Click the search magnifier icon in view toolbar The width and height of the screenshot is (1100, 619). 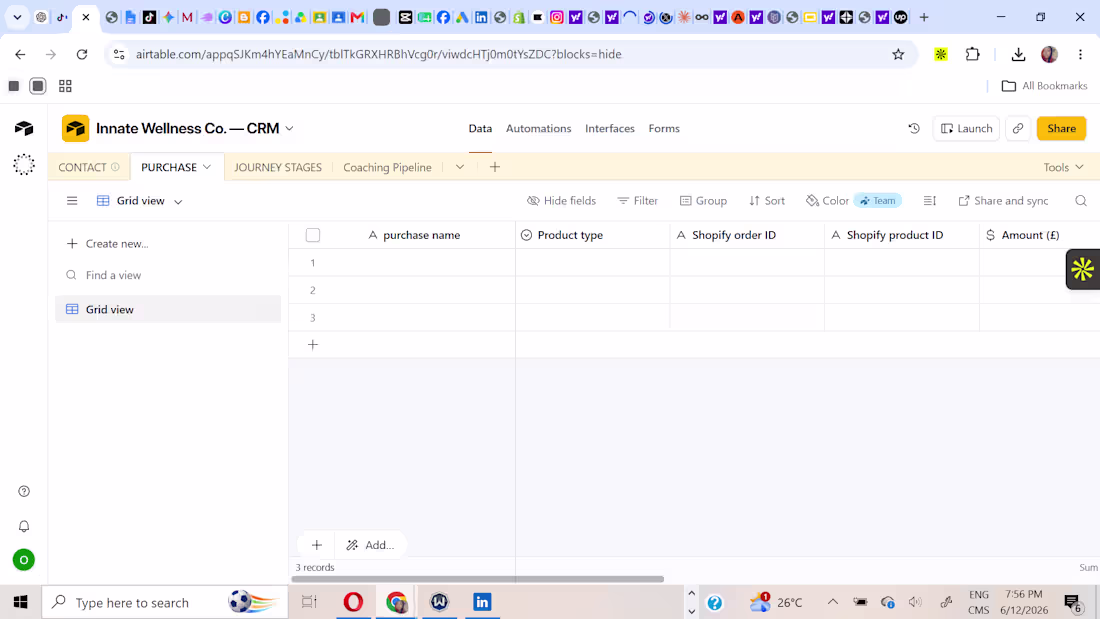click(x=1081, y=201)
